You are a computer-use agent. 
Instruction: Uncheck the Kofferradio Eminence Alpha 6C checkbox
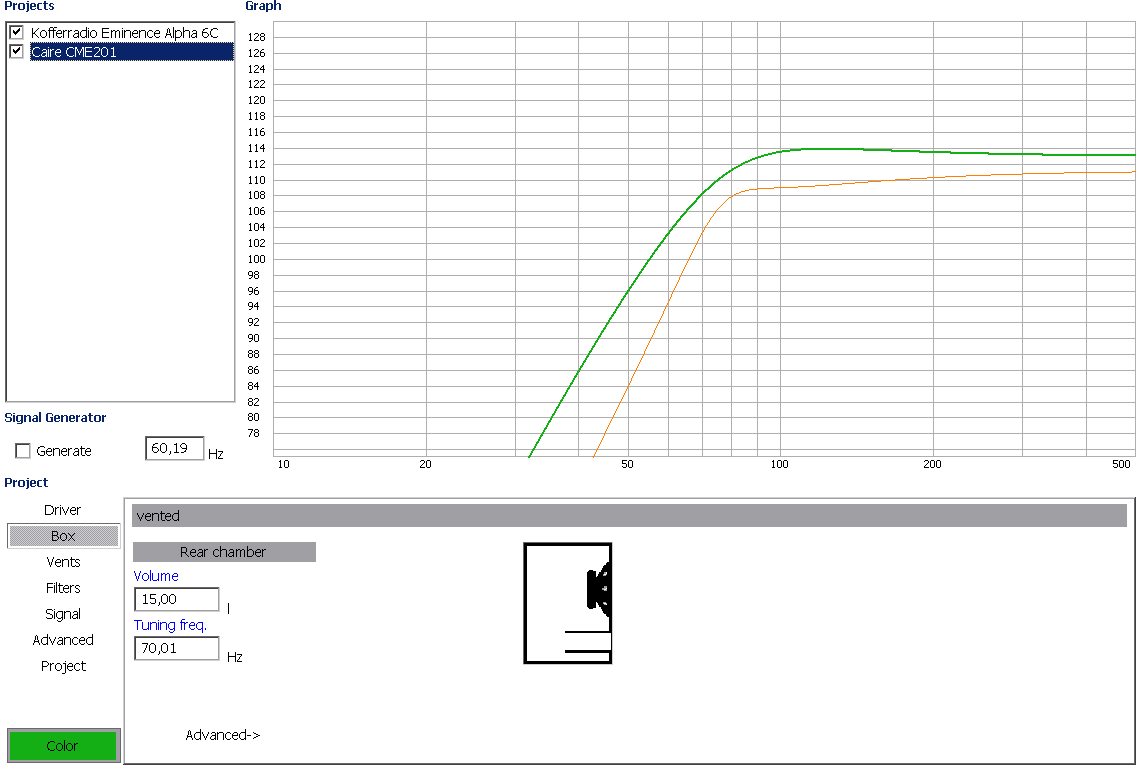16,33
